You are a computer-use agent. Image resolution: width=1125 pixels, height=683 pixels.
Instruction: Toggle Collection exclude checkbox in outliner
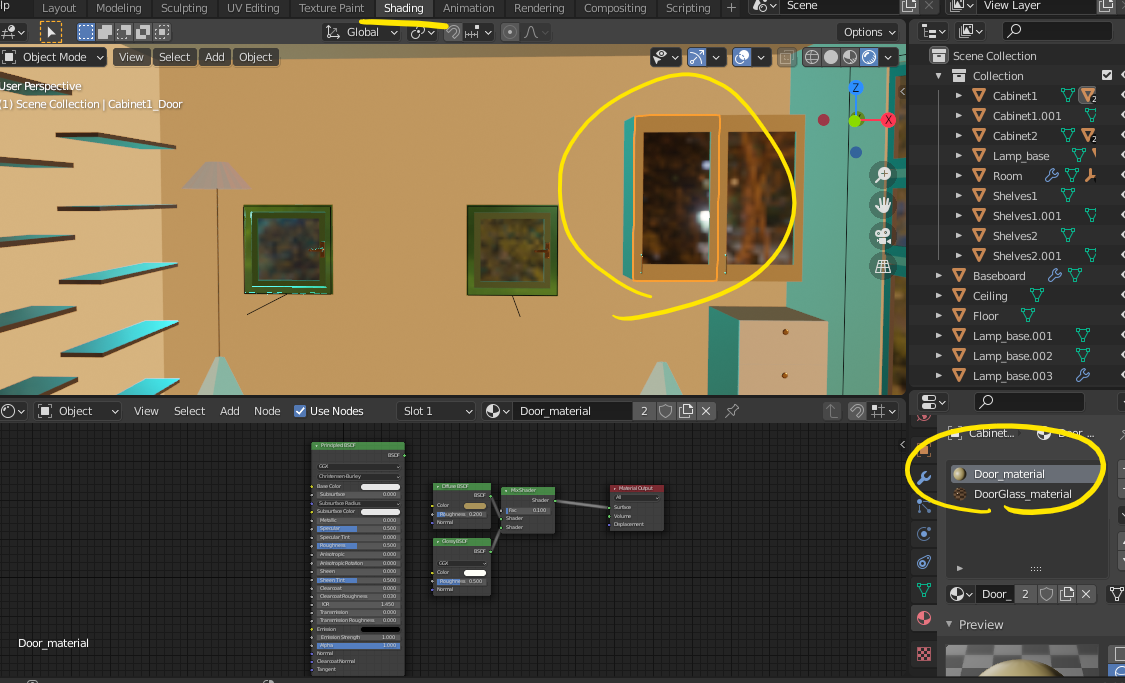point(1107,75)
